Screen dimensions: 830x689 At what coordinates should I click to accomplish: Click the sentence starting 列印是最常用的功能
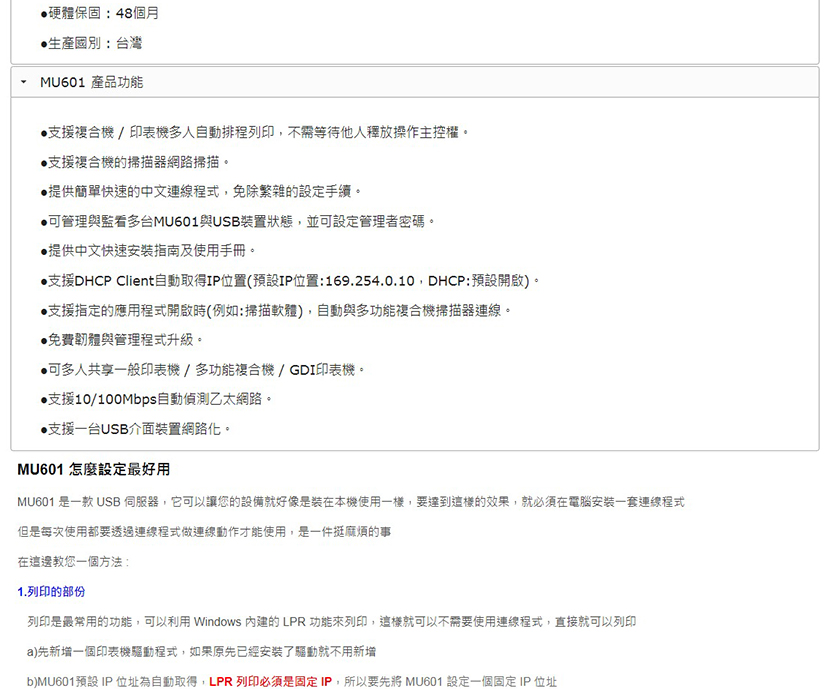(x=332, y=621)
